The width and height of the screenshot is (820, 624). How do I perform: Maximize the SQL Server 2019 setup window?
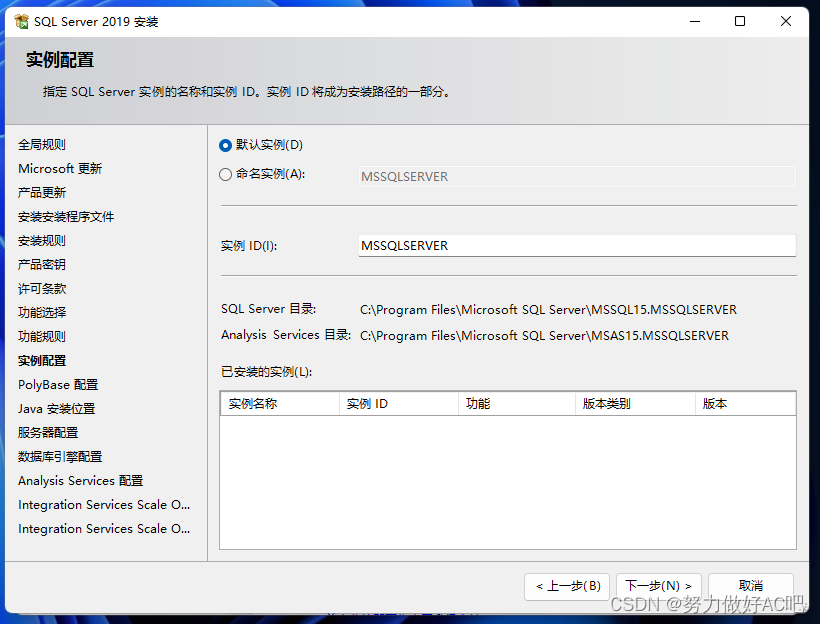(740, 21)
